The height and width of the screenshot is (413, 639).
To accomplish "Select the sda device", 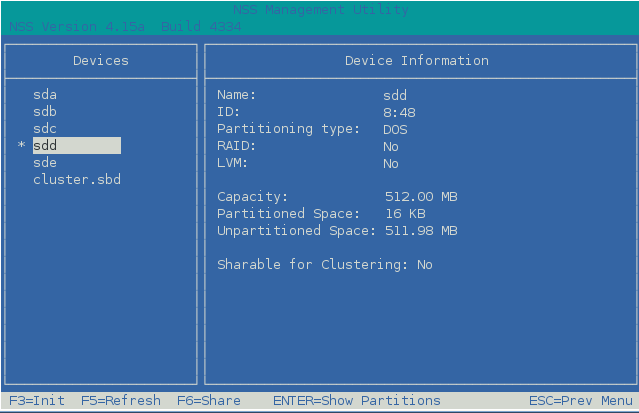I will tap(45, 95).
